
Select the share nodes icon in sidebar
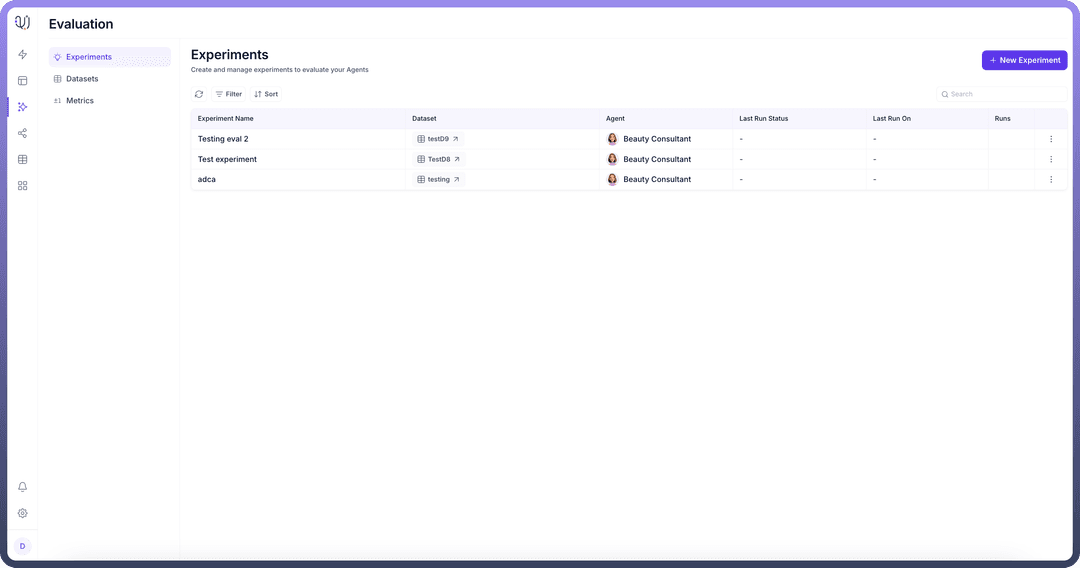pos(22,133)
